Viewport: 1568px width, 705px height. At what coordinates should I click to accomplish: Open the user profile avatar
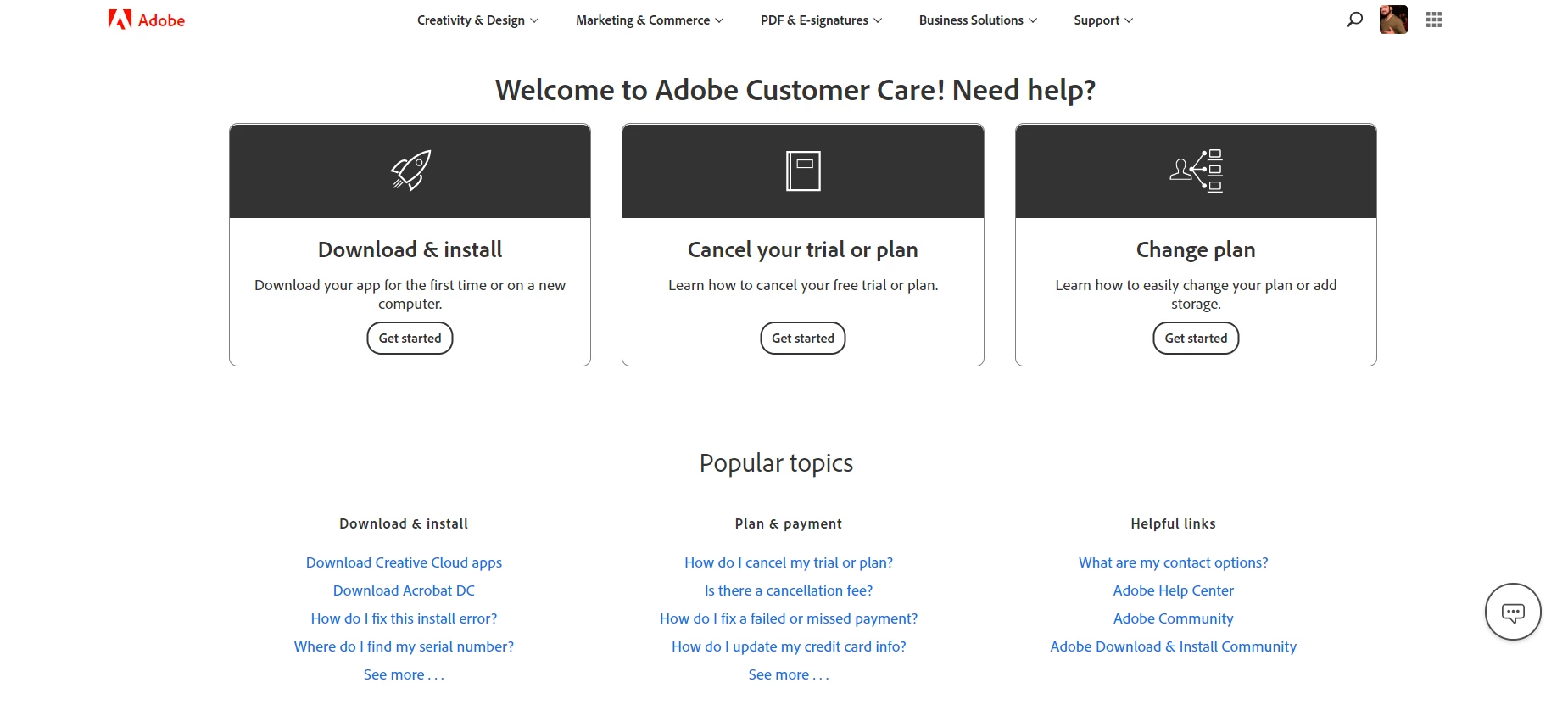click(x=1393, y=20)
